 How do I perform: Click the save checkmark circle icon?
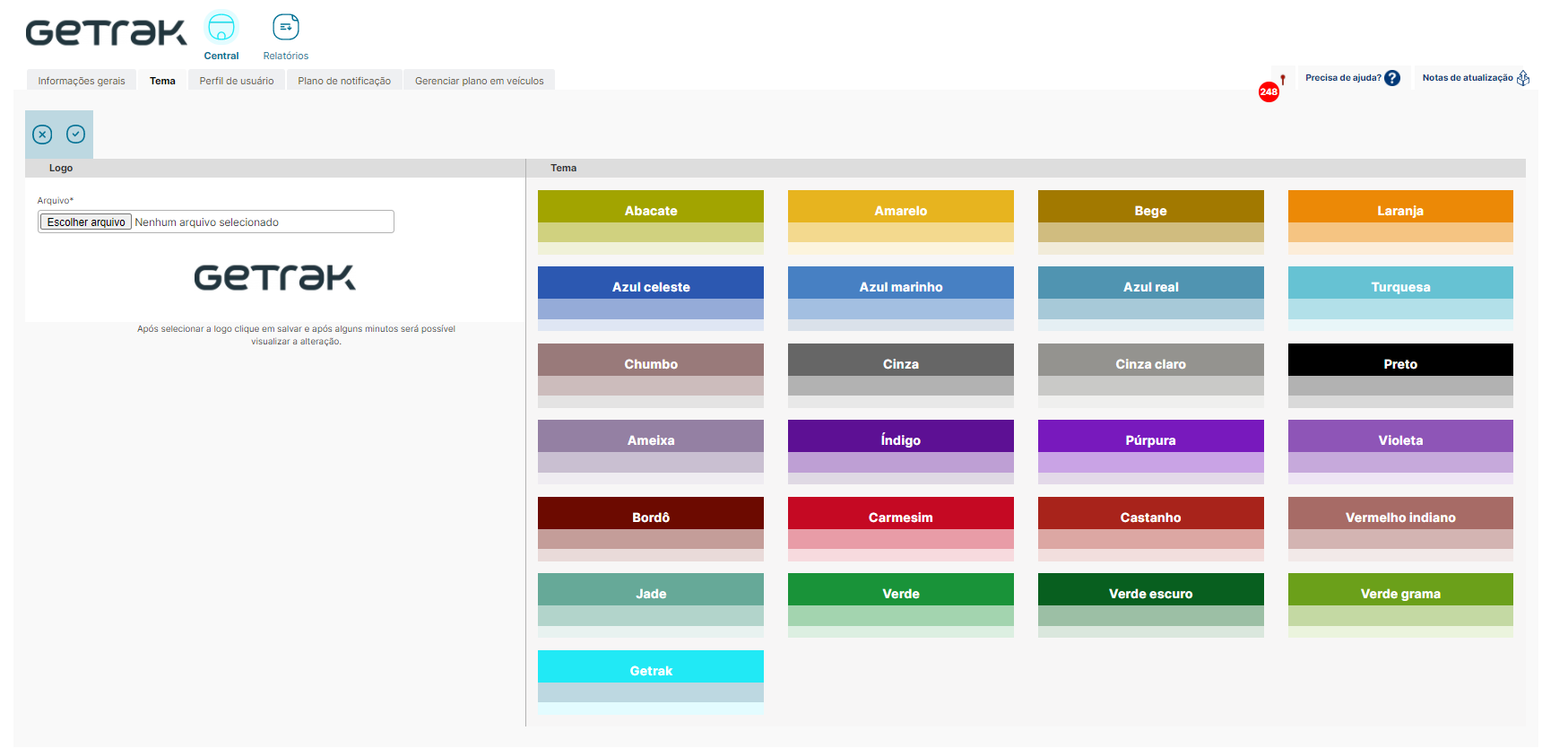[x=76, y=135]
